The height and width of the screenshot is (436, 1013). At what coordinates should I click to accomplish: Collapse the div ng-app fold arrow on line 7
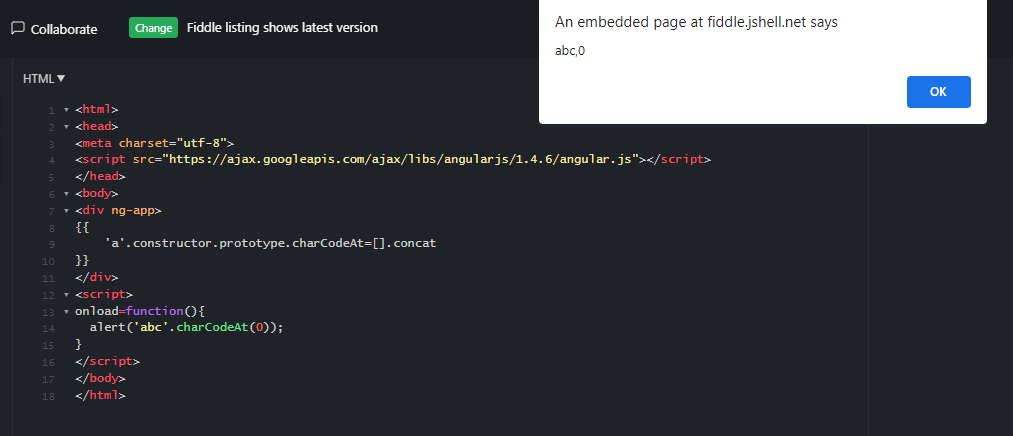[66, 211]
